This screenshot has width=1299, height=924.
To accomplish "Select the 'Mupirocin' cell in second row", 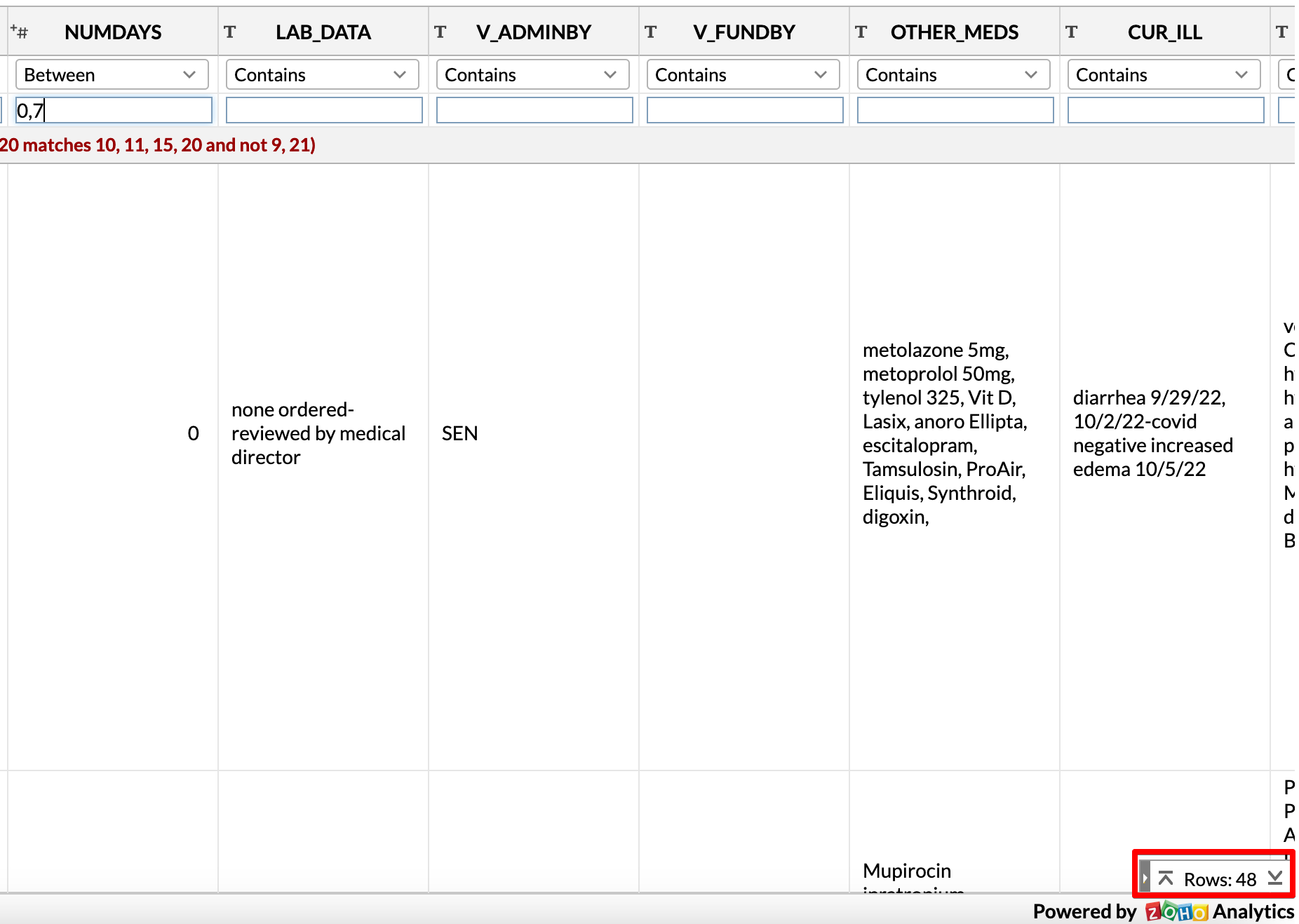I will 955,833.
